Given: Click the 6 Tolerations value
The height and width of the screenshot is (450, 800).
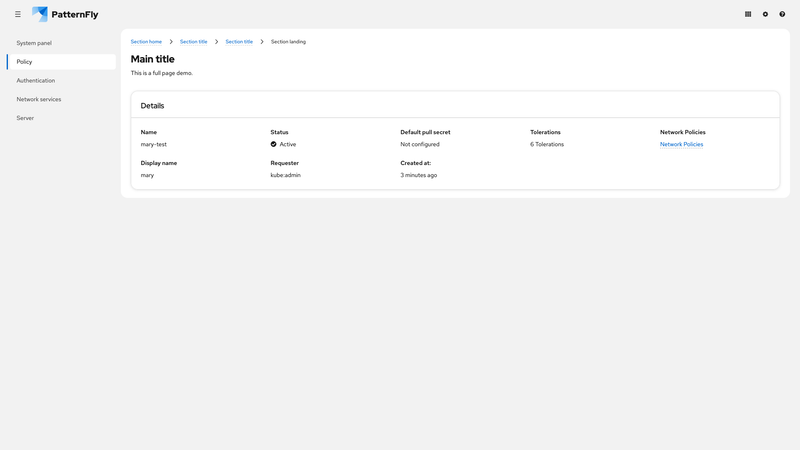Looking at the screenshot, I should pyautogui.click(x=547, y=144).
